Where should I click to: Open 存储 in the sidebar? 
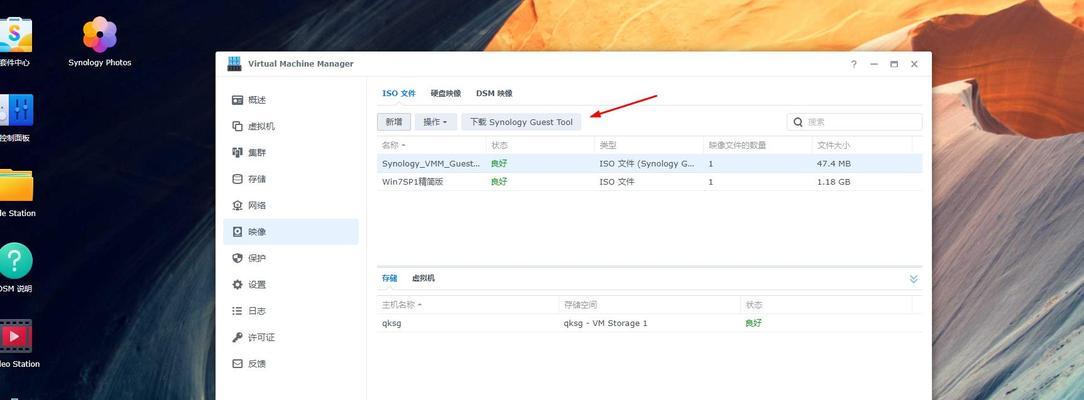coord(291,179)
